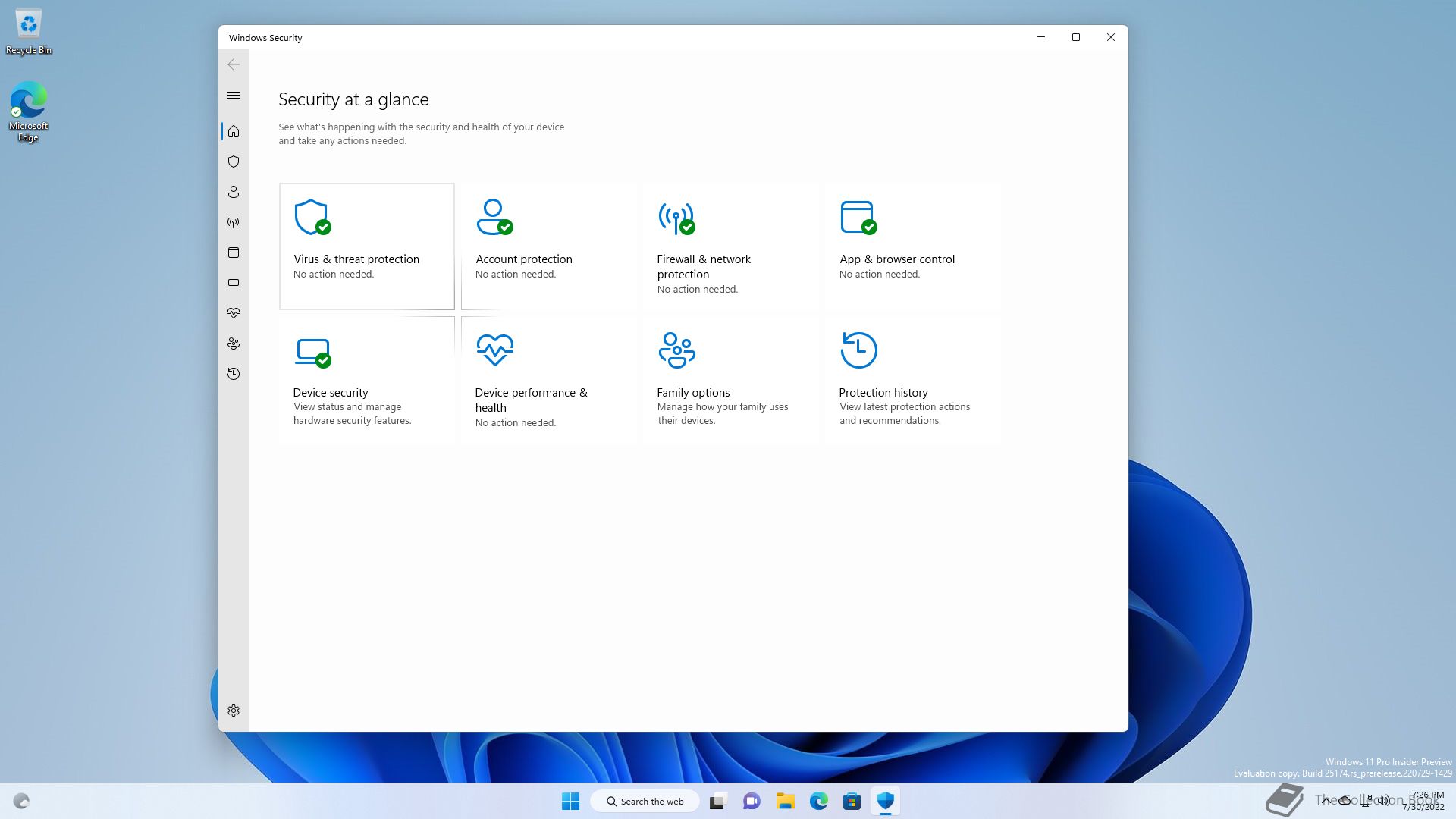Open Device security laptop icon in sidebar

coord(234,283)
